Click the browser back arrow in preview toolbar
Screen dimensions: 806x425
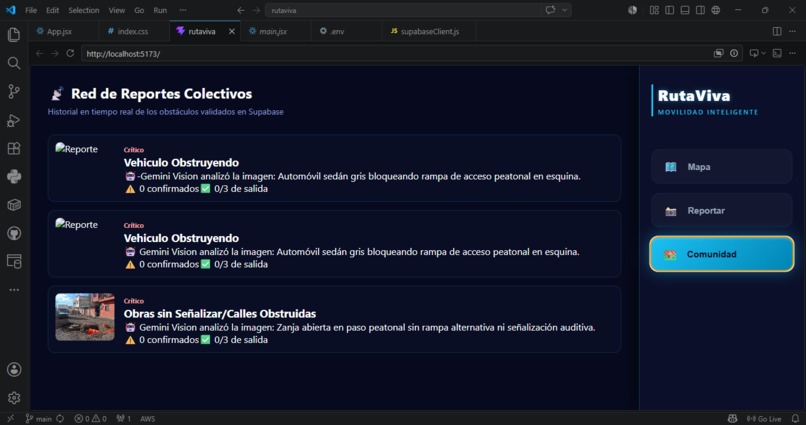[x=40, y=53]
